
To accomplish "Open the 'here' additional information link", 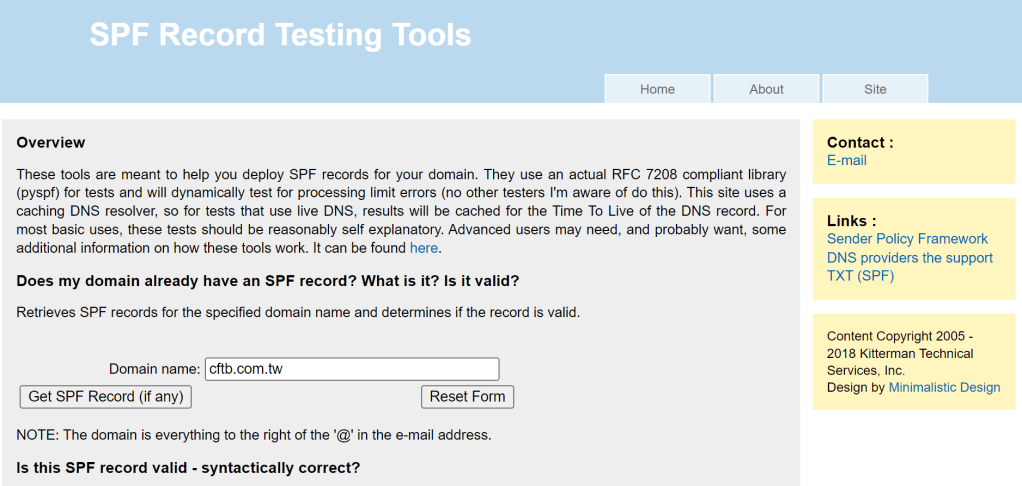I will pos(423,247).
